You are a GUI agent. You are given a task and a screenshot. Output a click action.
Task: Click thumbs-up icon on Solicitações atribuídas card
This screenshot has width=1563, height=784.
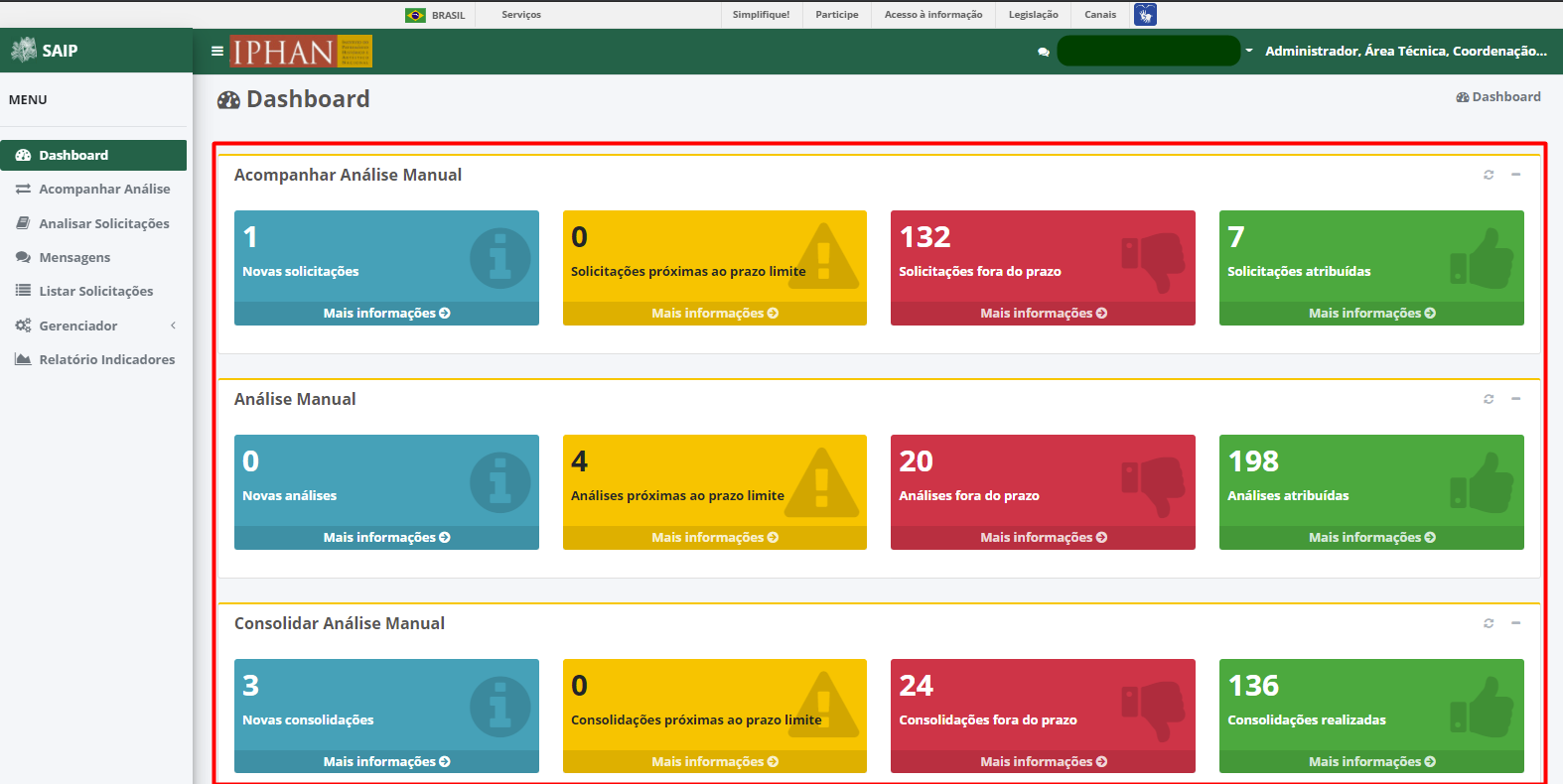[x=1483, y=258]
